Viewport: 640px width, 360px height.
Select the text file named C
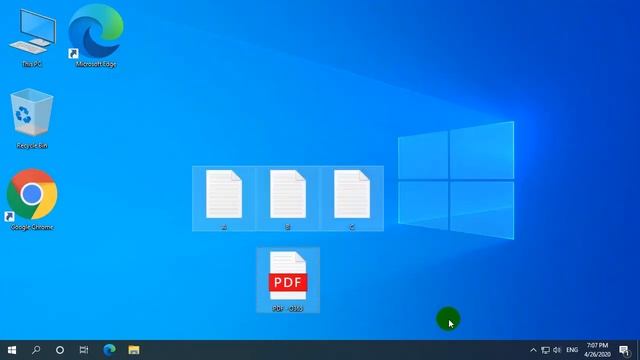pos(352,199)
